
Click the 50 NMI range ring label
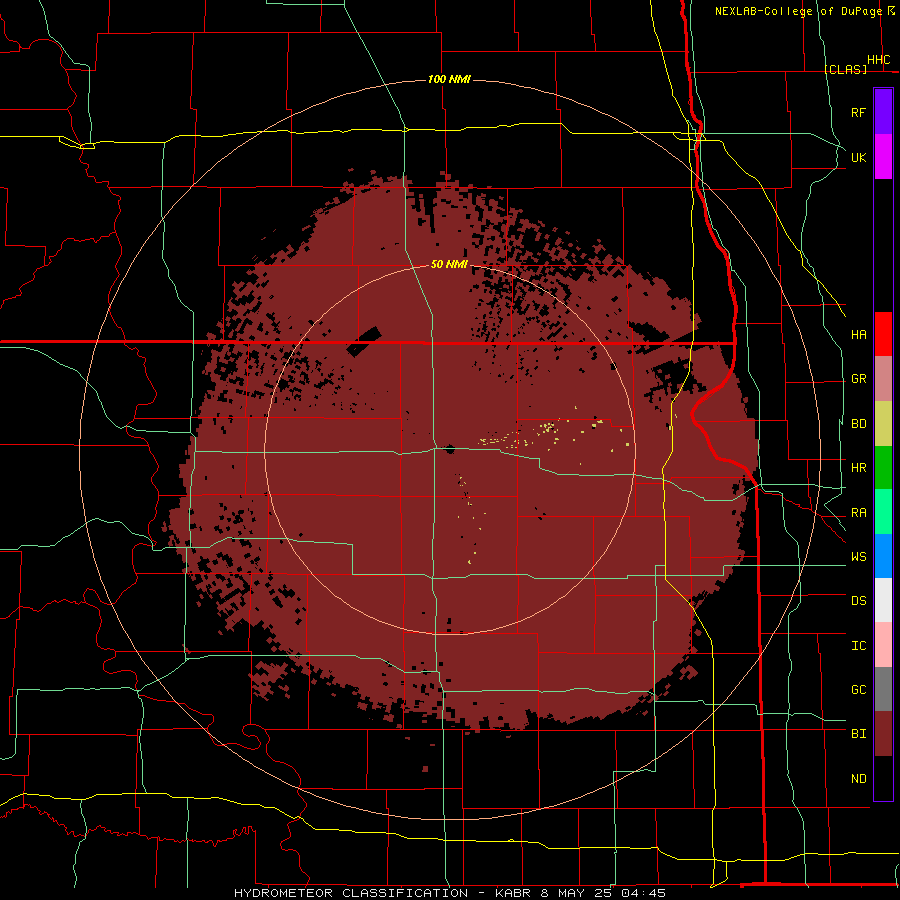(x=449, y=264)
